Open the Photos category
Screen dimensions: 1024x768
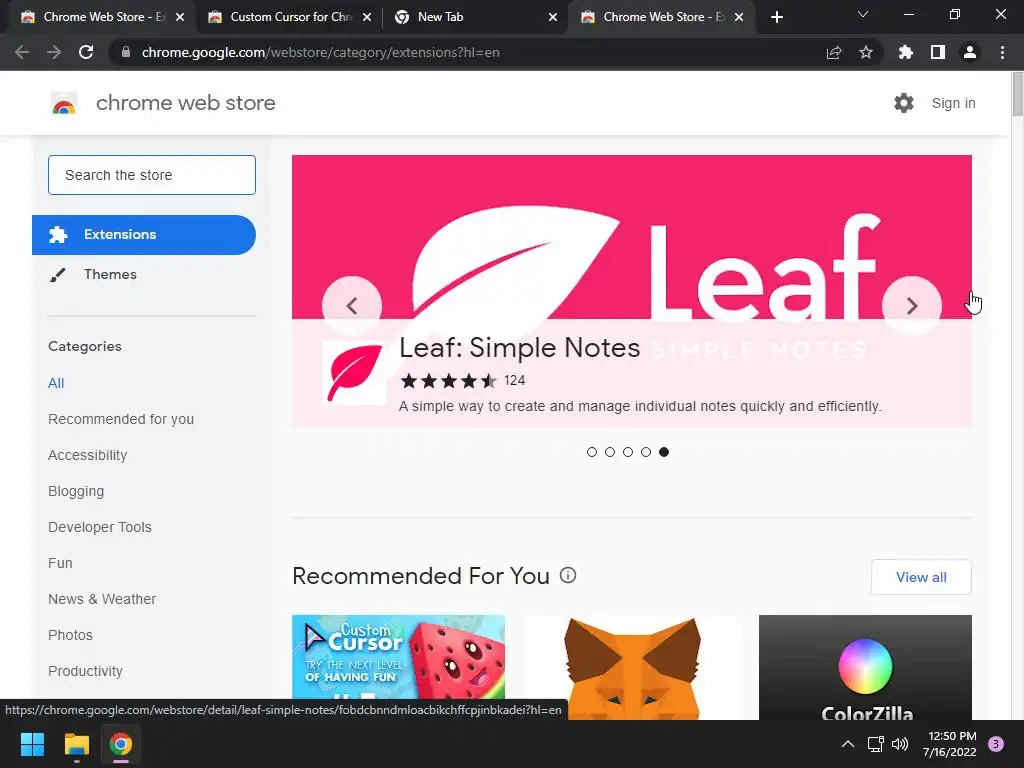[x=71, y=635]
